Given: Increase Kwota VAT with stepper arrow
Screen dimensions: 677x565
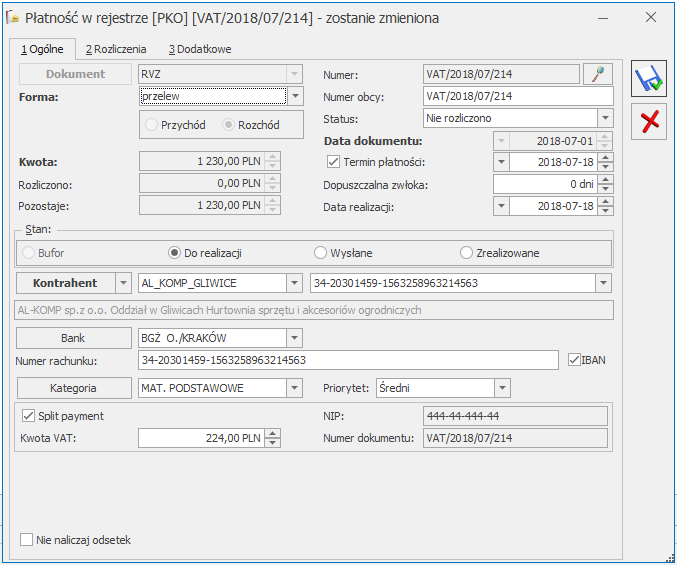Looking at the screenshot, I should click(273, 433).
